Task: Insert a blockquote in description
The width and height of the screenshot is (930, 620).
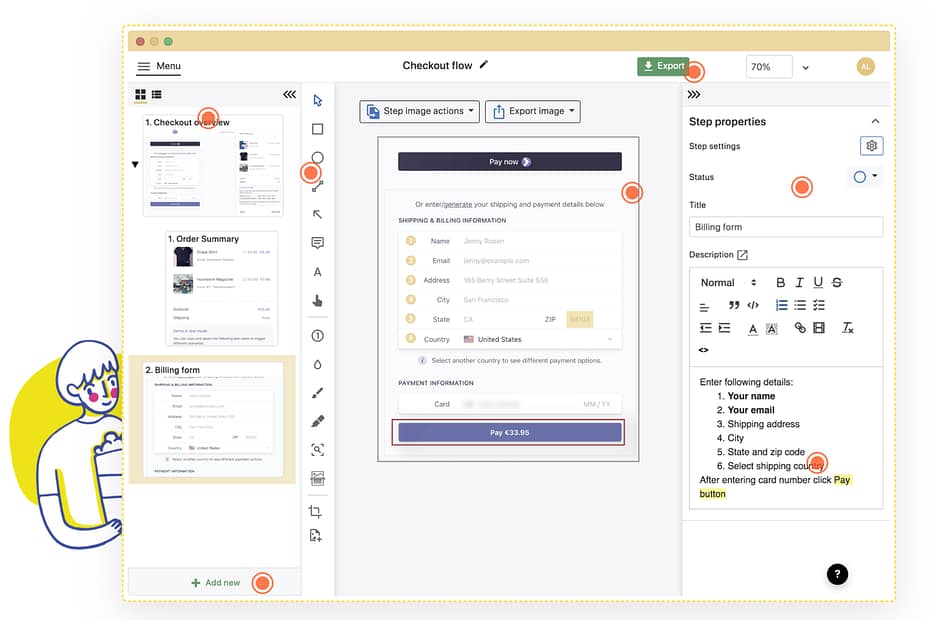Action: point(734,305)
